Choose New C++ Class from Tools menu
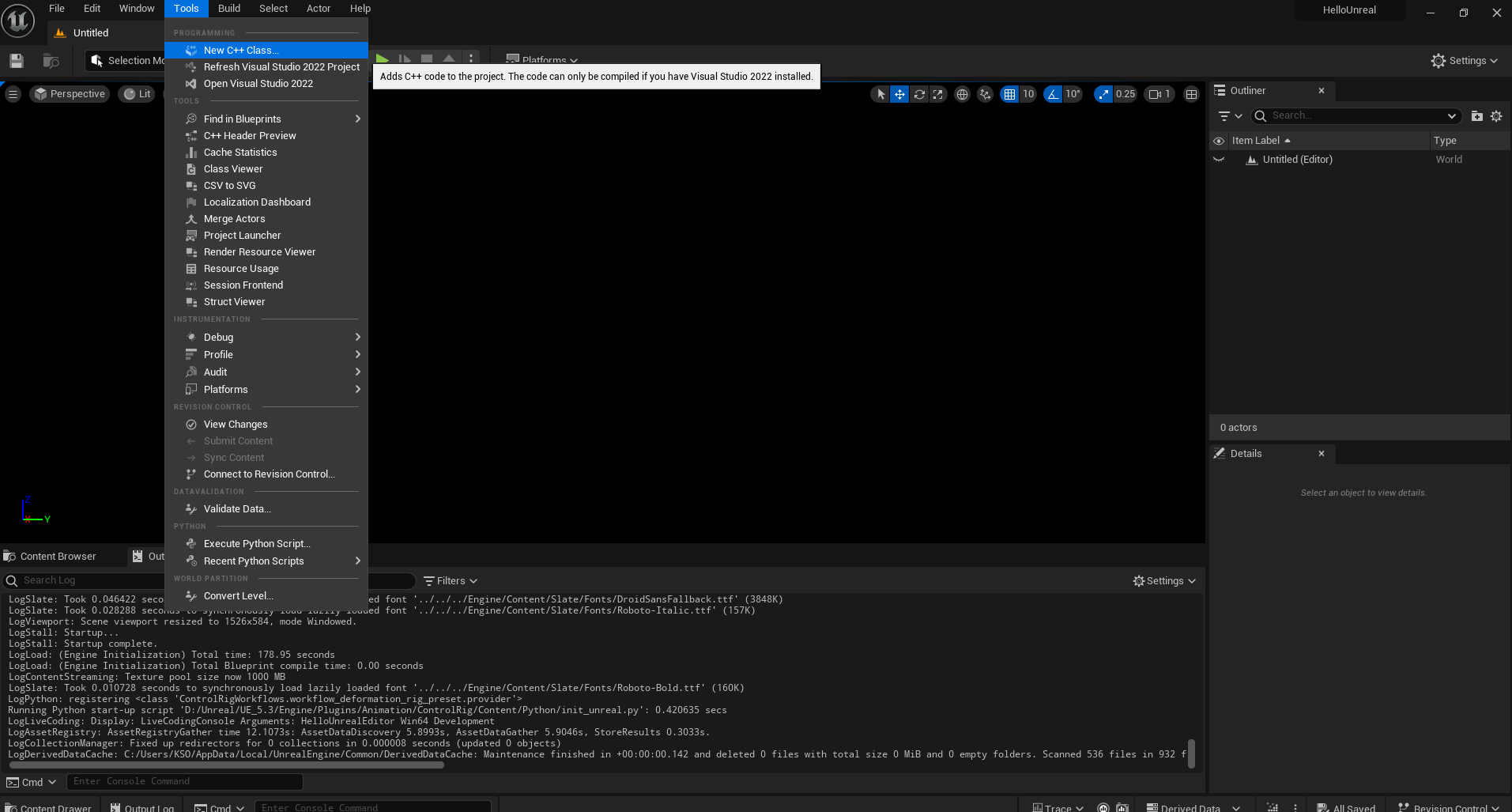Screen dimensions: 1512x812 (x=266, y=50)
